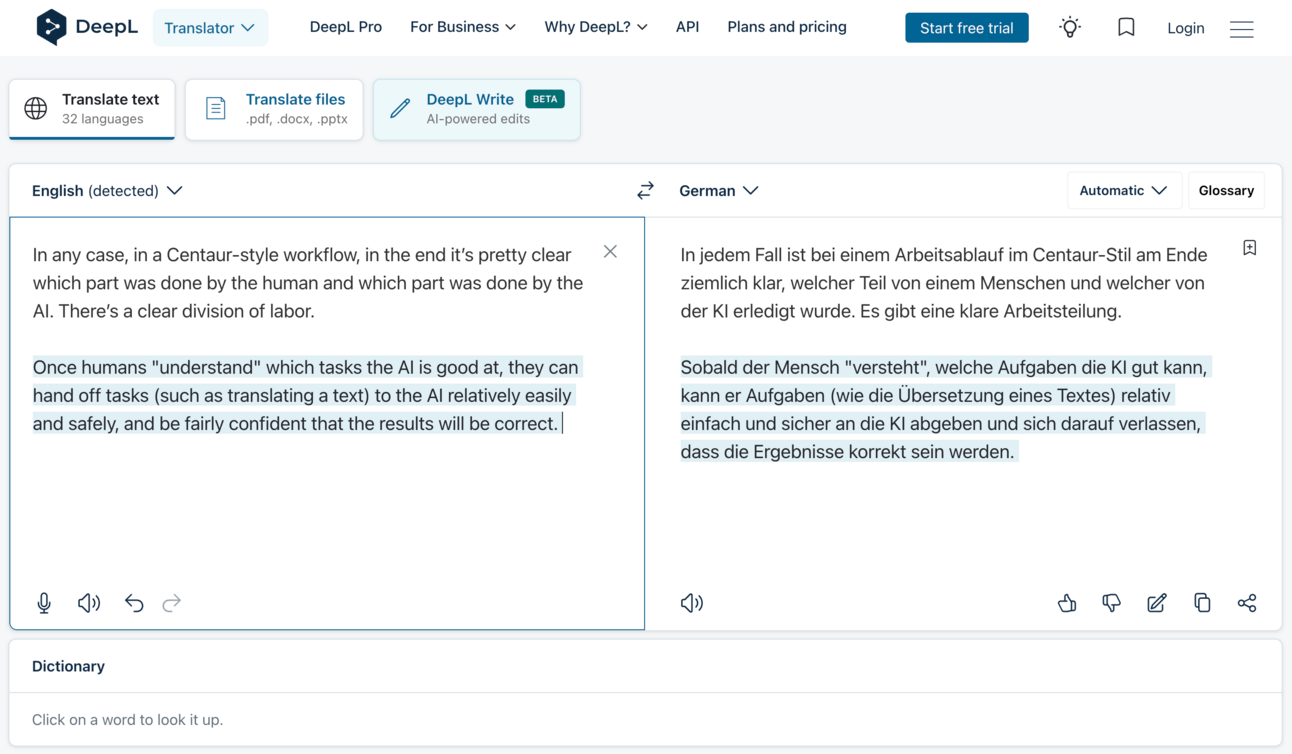
Task: Open the Glossary
Action: (x=1226, y=190)
